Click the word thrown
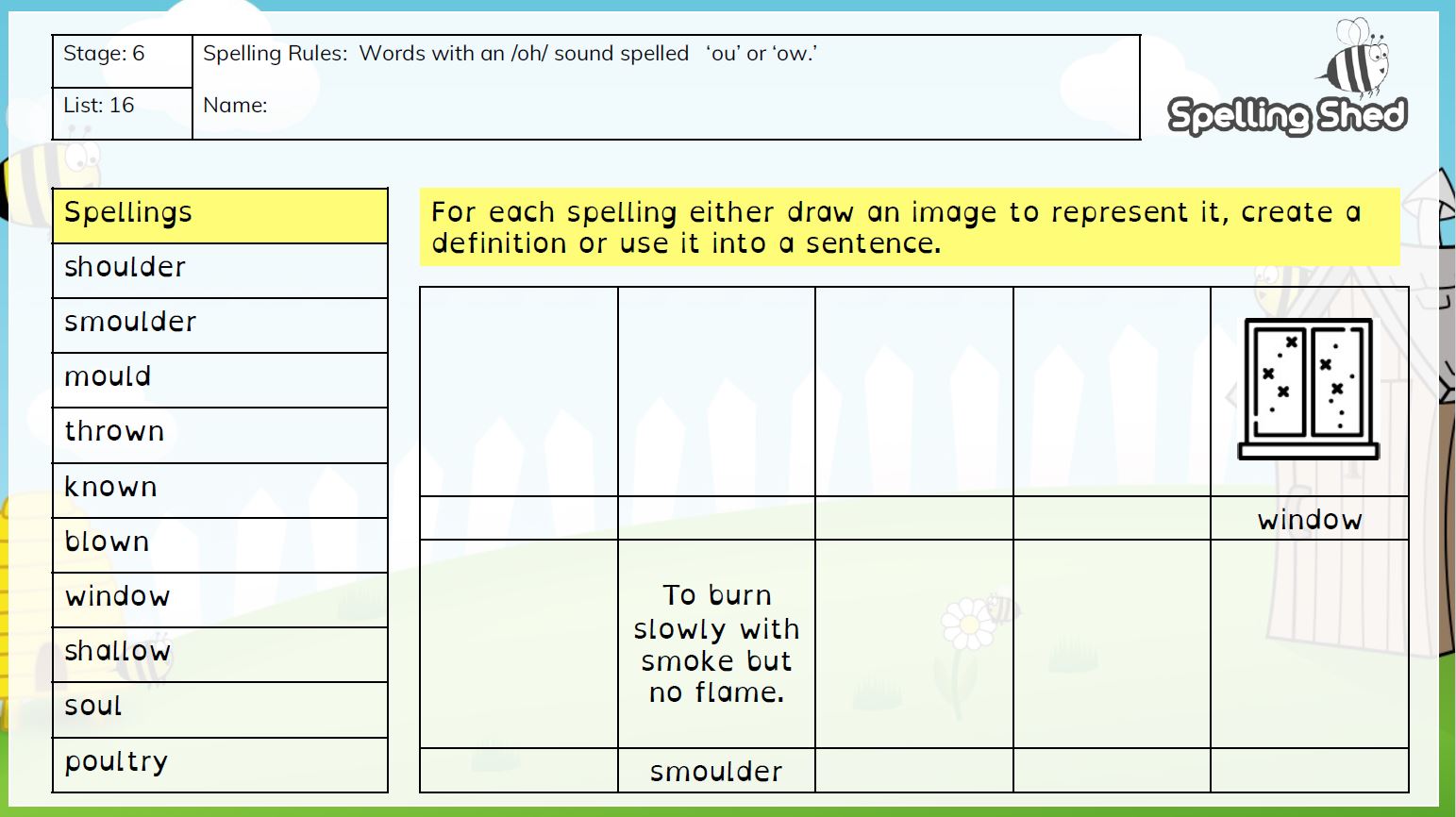 click(114, 432)
